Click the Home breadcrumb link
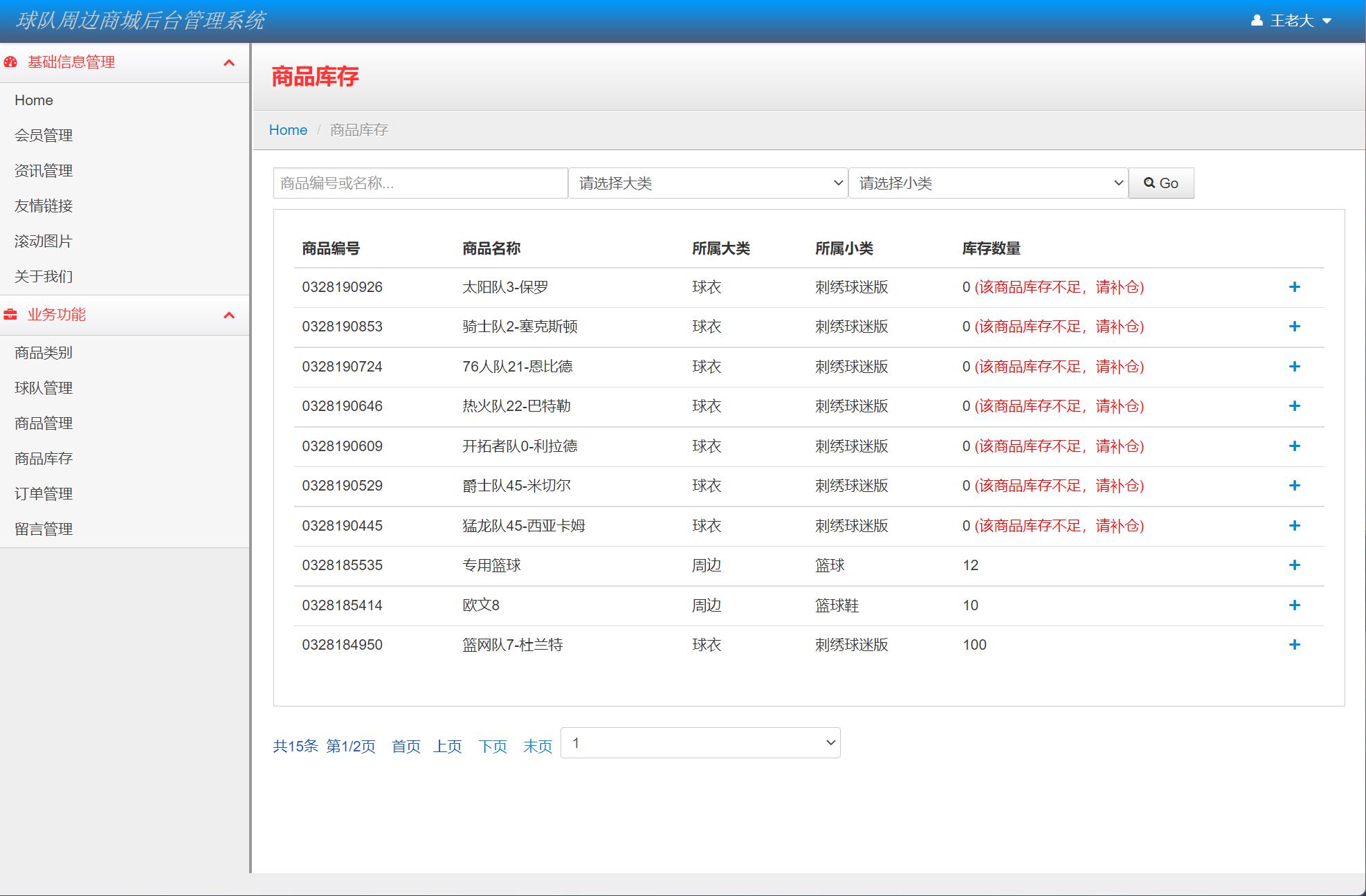The image size is (1366, 896). click(288, 130)
